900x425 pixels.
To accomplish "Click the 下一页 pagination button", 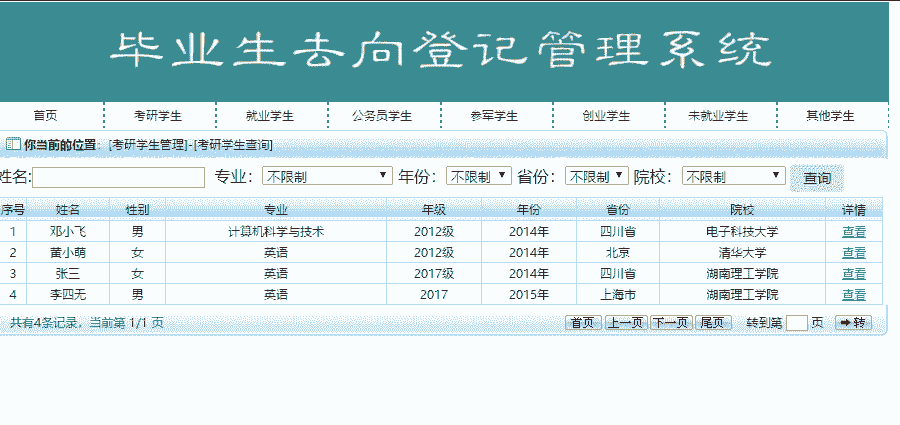I will 670,322.
